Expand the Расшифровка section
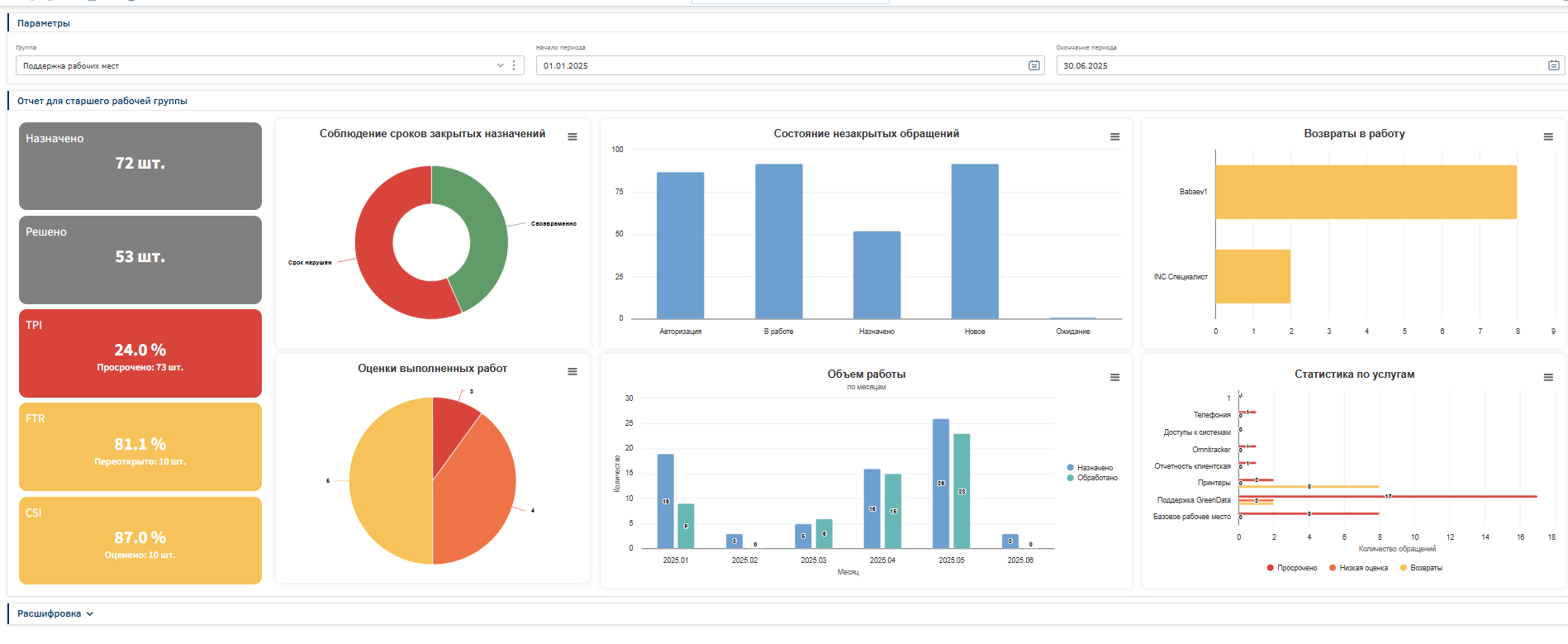This screenshot has height=644, width=1568. click(x=55, y=613)
